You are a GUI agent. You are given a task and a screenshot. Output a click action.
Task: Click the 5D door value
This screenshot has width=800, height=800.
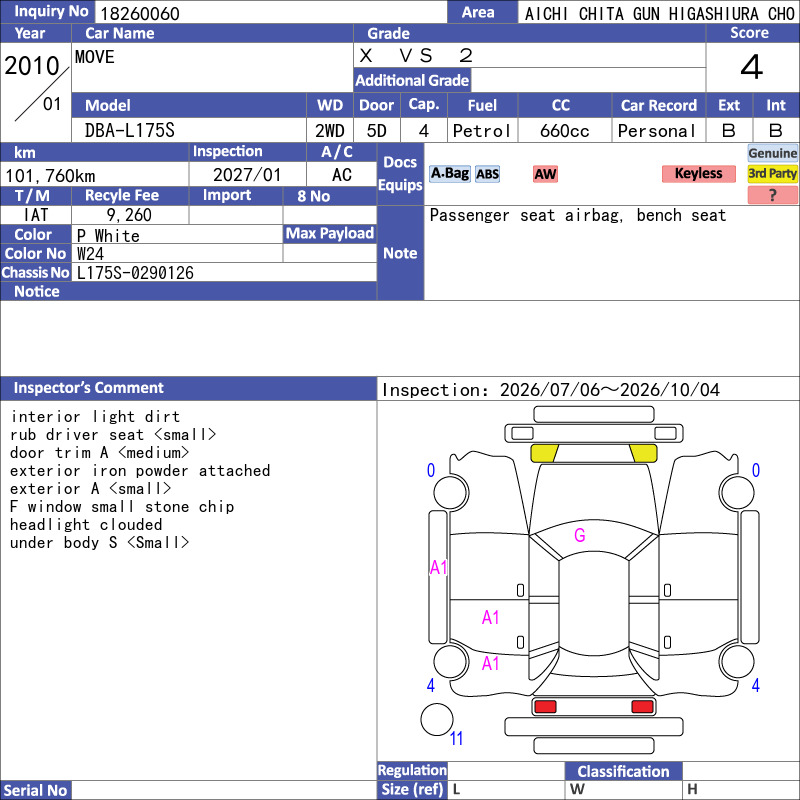[377, 131]
